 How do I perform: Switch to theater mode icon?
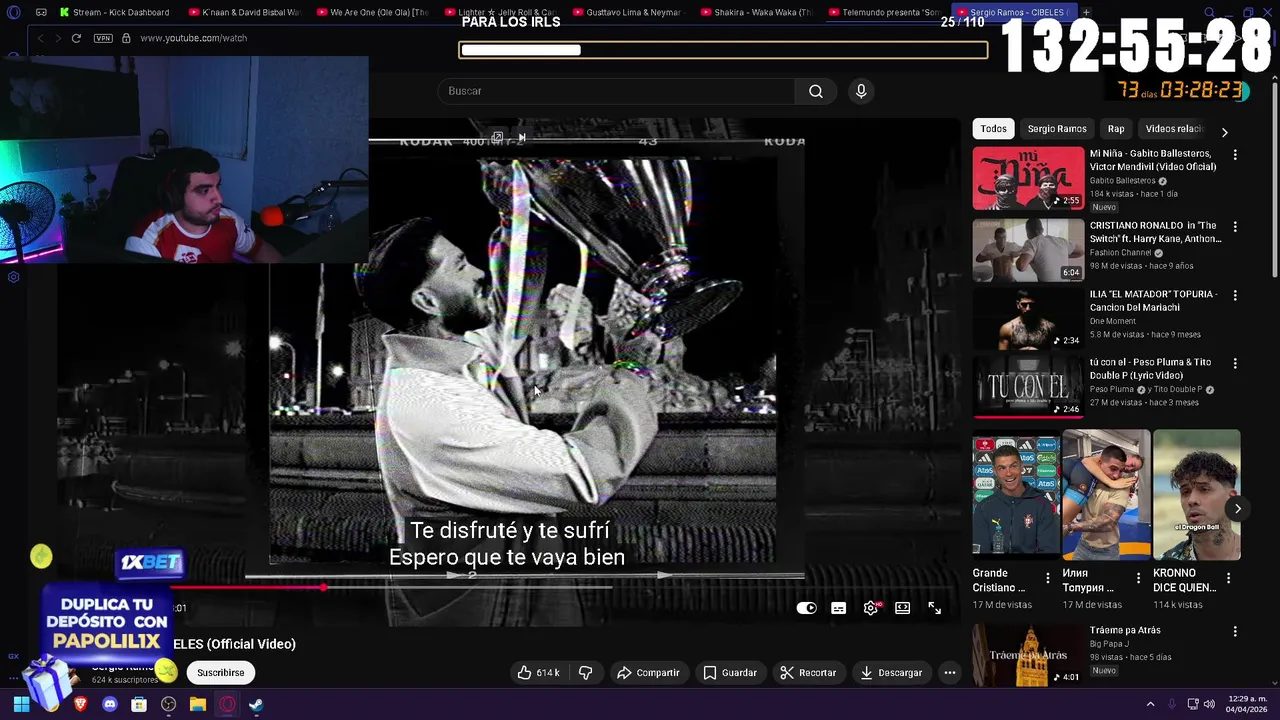[903, 608]
